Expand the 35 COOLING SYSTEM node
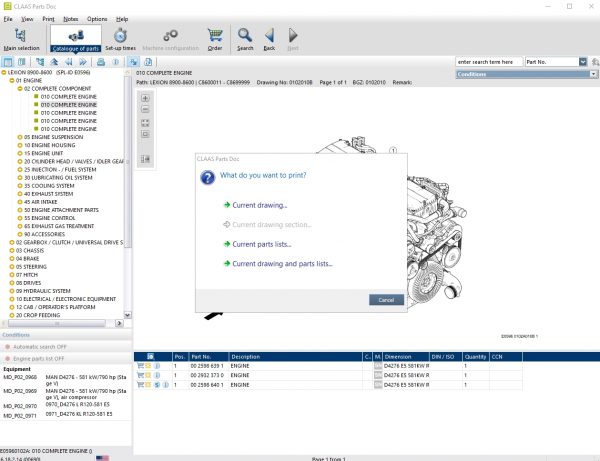 pos(22,185)
